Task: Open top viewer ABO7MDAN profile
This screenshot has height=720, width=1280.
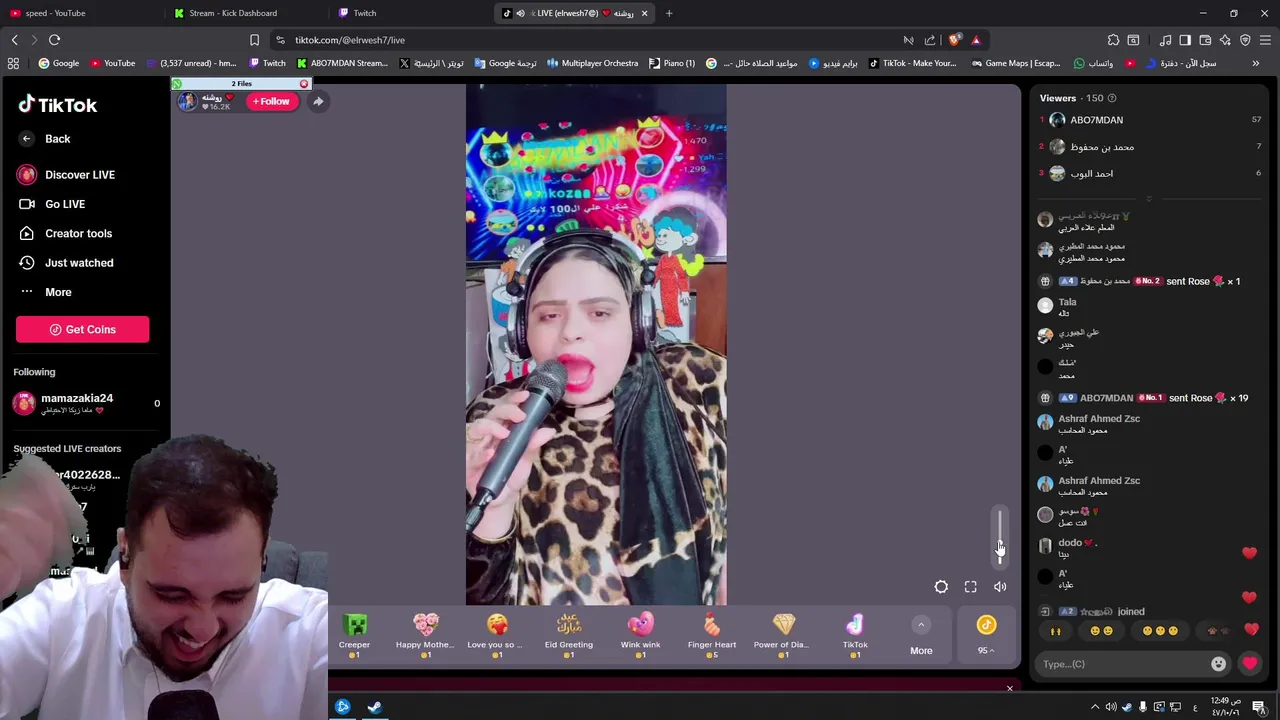Action: click(1096, 120)
